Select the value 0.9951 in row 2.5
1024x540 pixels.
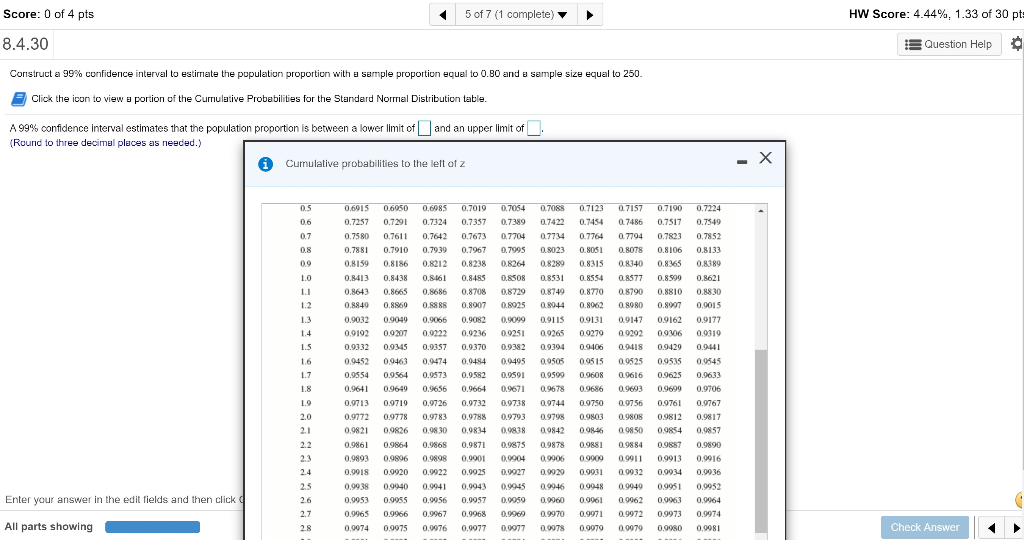point(669,486)
